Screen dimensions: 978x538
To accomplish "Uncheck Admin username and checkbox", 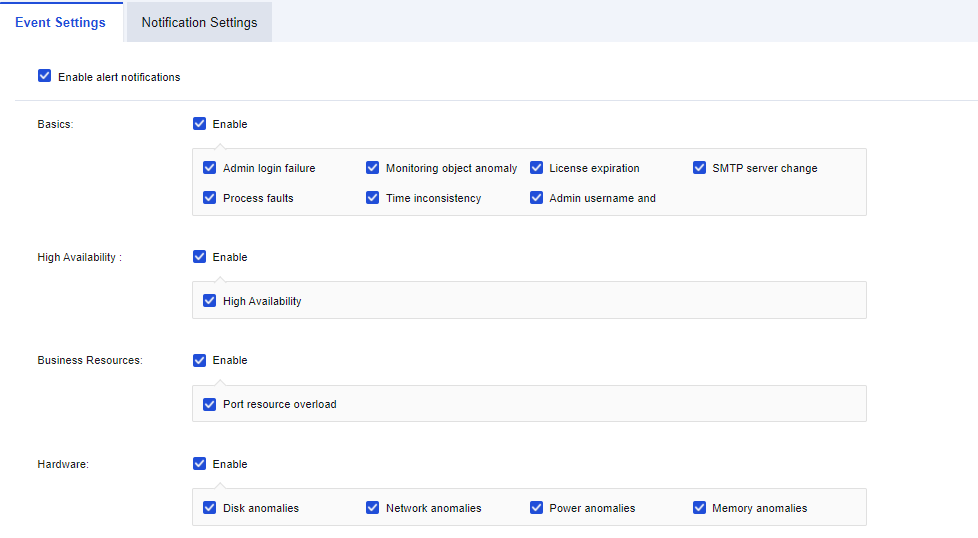I will pos(537,198).
